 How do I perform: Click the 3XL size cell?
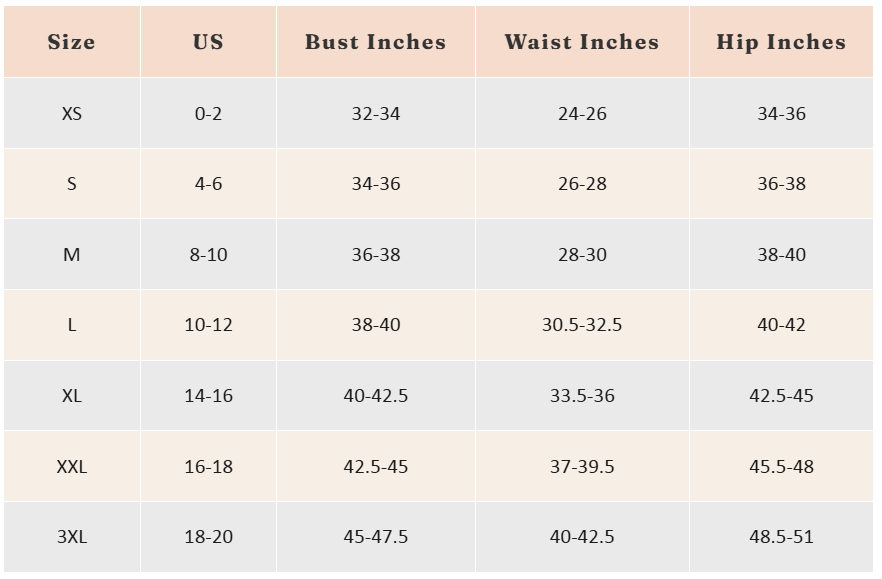71,537
